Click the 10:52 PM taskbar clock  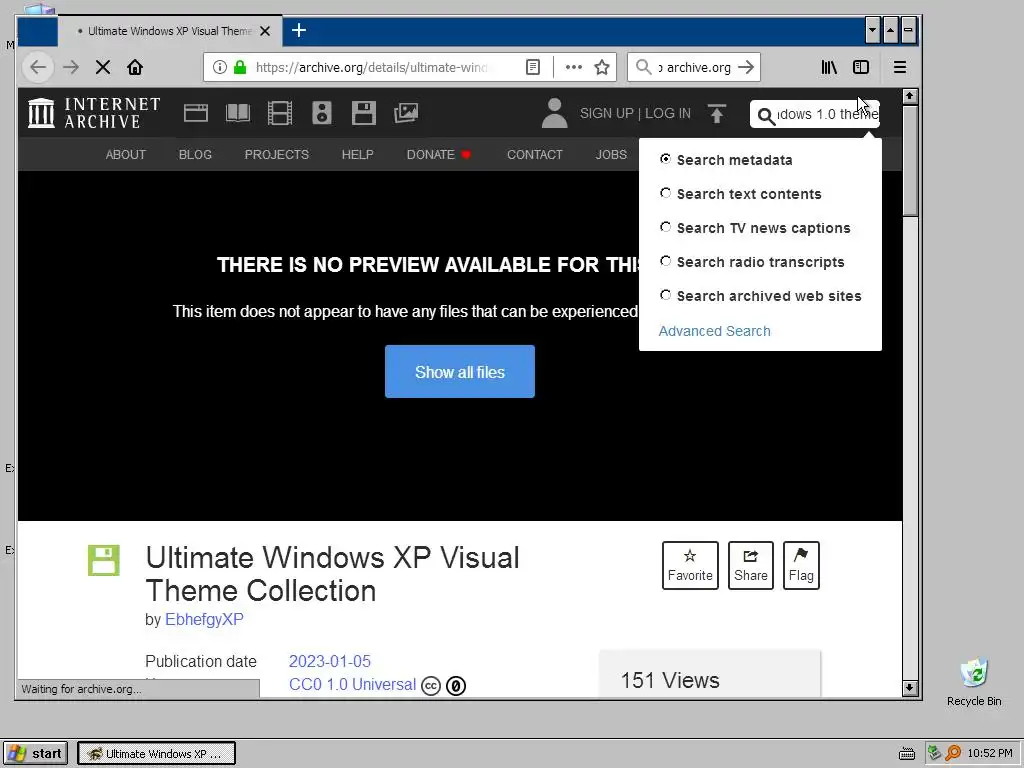pyautogui.click(x=990, y=753)
